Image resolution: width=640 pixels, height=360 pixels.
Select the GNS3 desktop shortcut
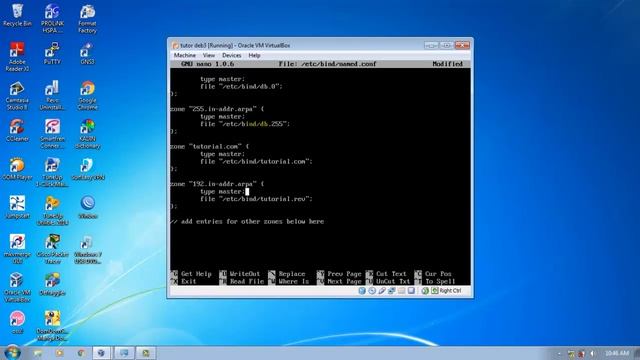click(x=87, y=53)
